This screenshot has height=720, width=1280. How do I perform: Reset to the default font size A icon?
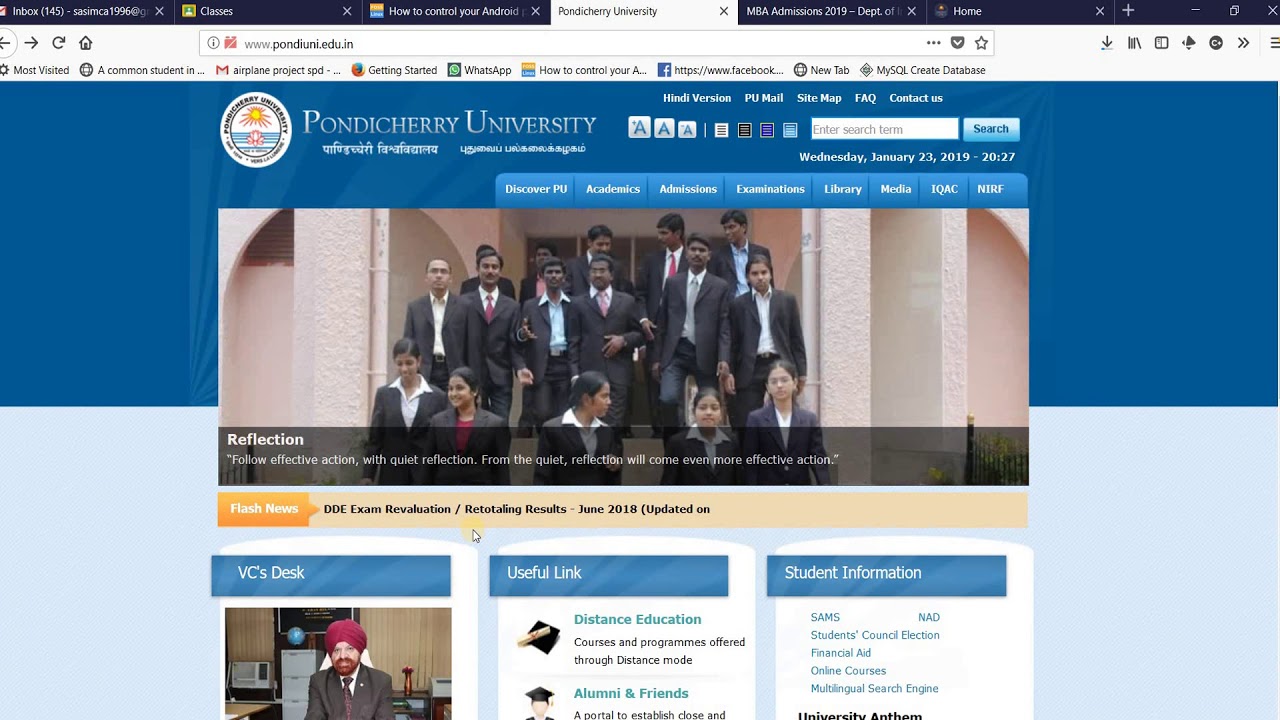click(663, 129)
